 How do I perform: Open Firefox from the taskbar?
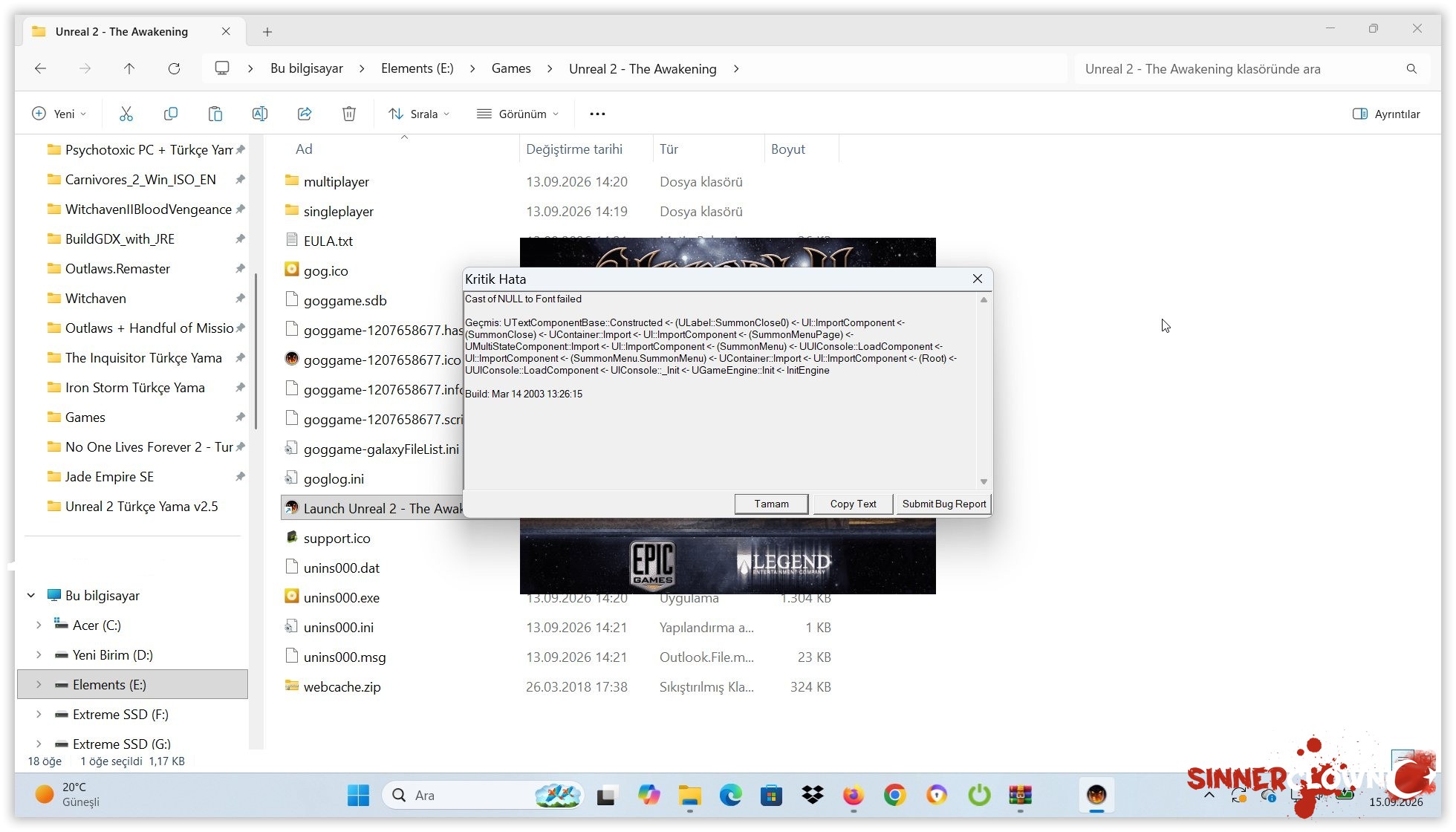[854, 795]
